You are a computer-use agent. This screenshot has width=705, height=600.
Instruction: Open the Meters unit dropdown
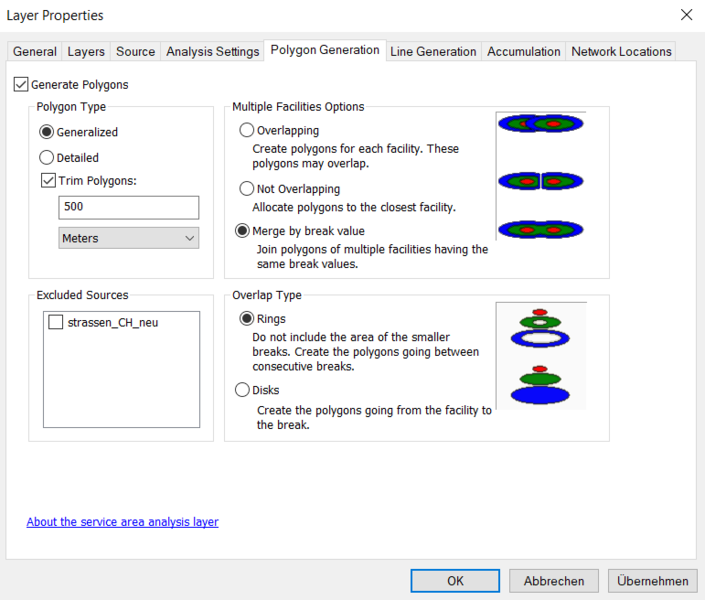[128, 238]
